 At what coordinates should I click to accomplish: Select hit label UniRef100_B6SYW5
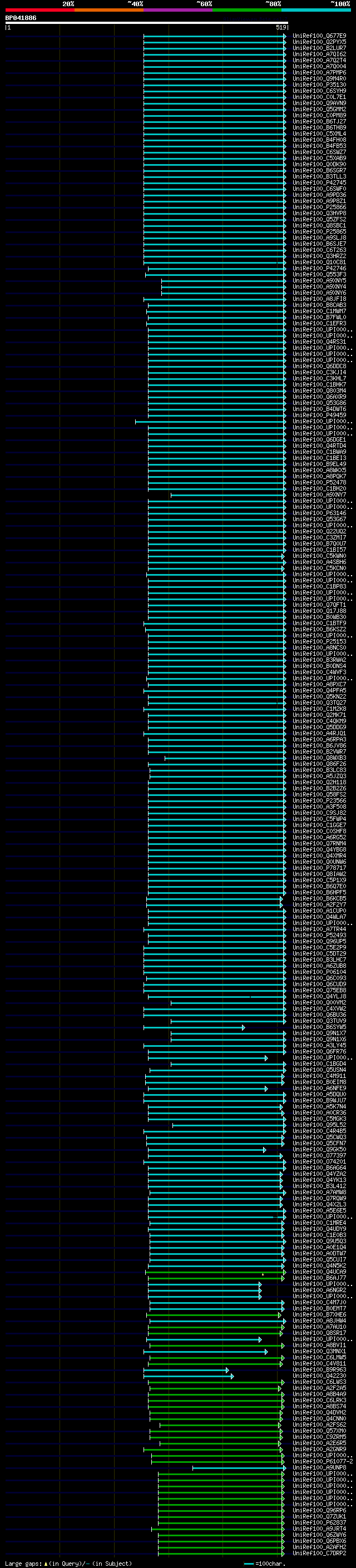pyautogui.click(x=319, y=1027)
